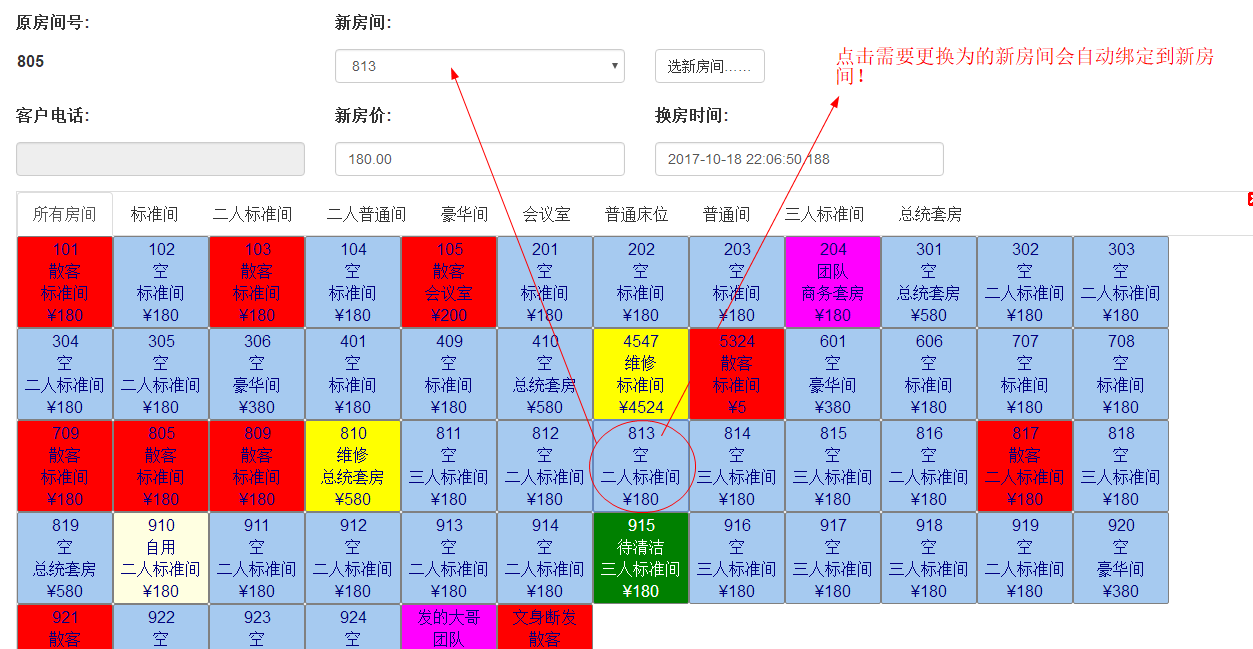Choose room 606 tile
The width and height of the screenshot is (1253, 649).
(x=929, y=374)
